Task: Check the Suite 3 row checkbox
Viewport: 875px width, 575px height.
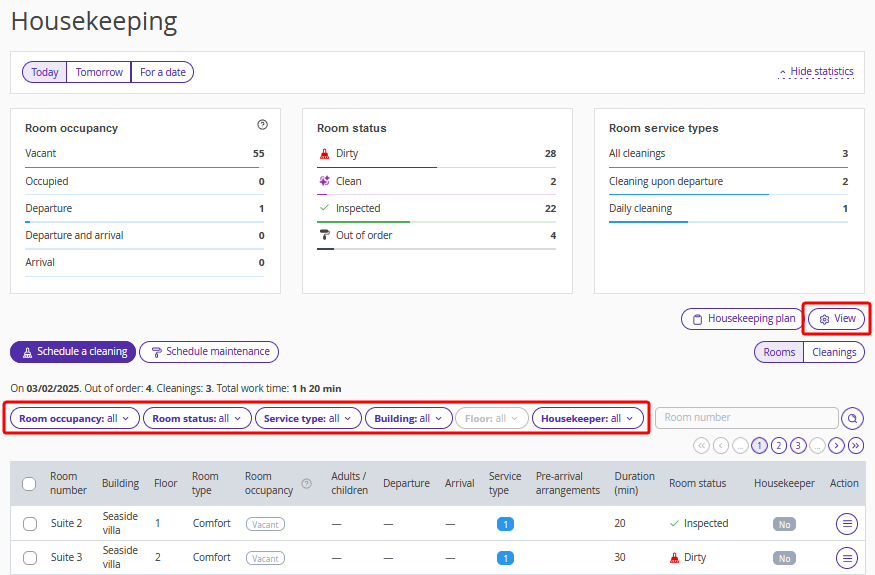Action: point(29,558)
